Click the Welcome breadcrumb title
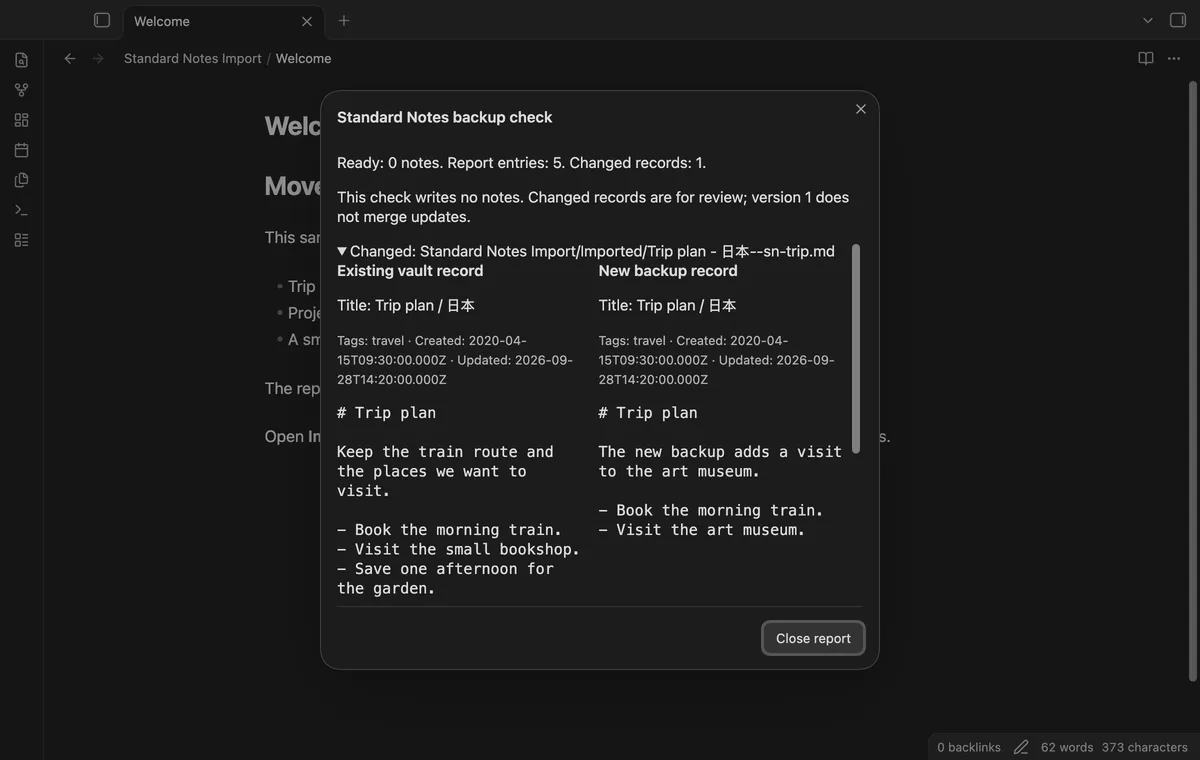Screen dimensions: 1200x760 click(x=303, y=58)
